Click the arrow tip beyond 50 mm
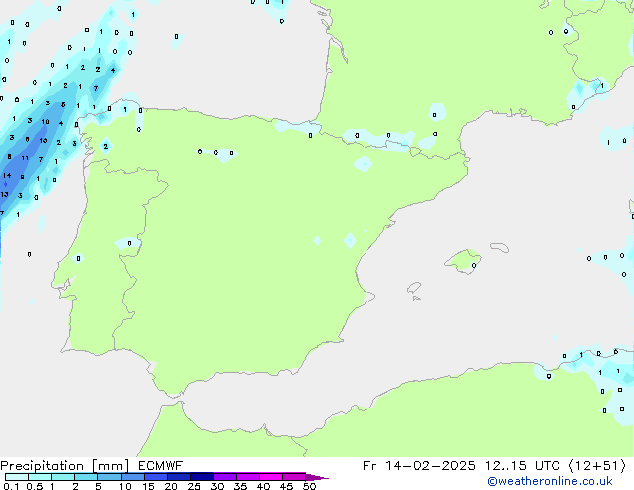The height and width of the screenshot is (490, 634). (317, 478)
